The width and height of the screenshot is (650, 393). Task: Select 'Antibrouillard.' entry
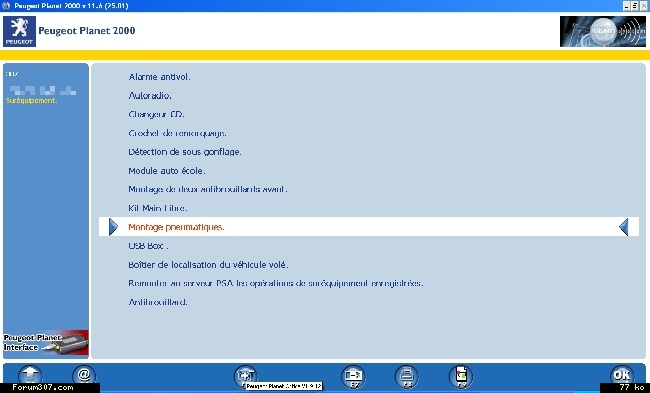(x=158, y=302)
